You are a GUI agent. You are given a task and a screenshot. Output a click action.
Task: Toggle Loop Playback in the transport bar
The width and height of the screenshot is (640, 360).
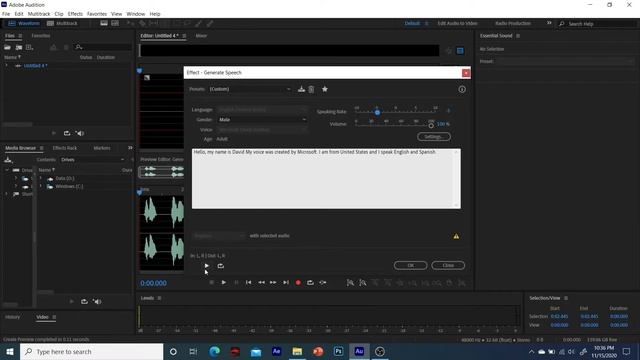[x=310, y=282]
